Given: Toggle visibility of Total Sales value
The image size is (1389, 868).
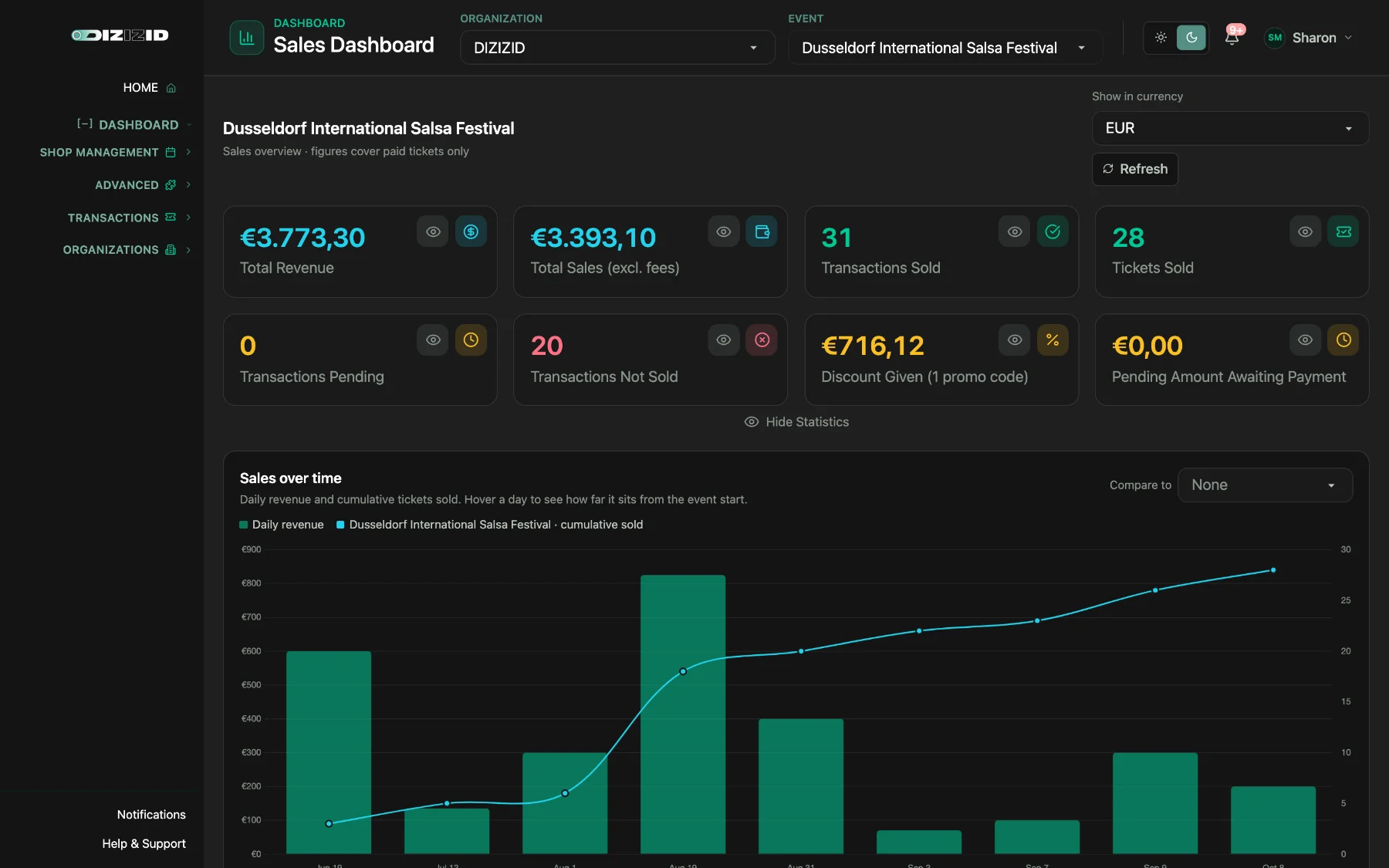Looking at the screenshot, I should coord(724,231).
